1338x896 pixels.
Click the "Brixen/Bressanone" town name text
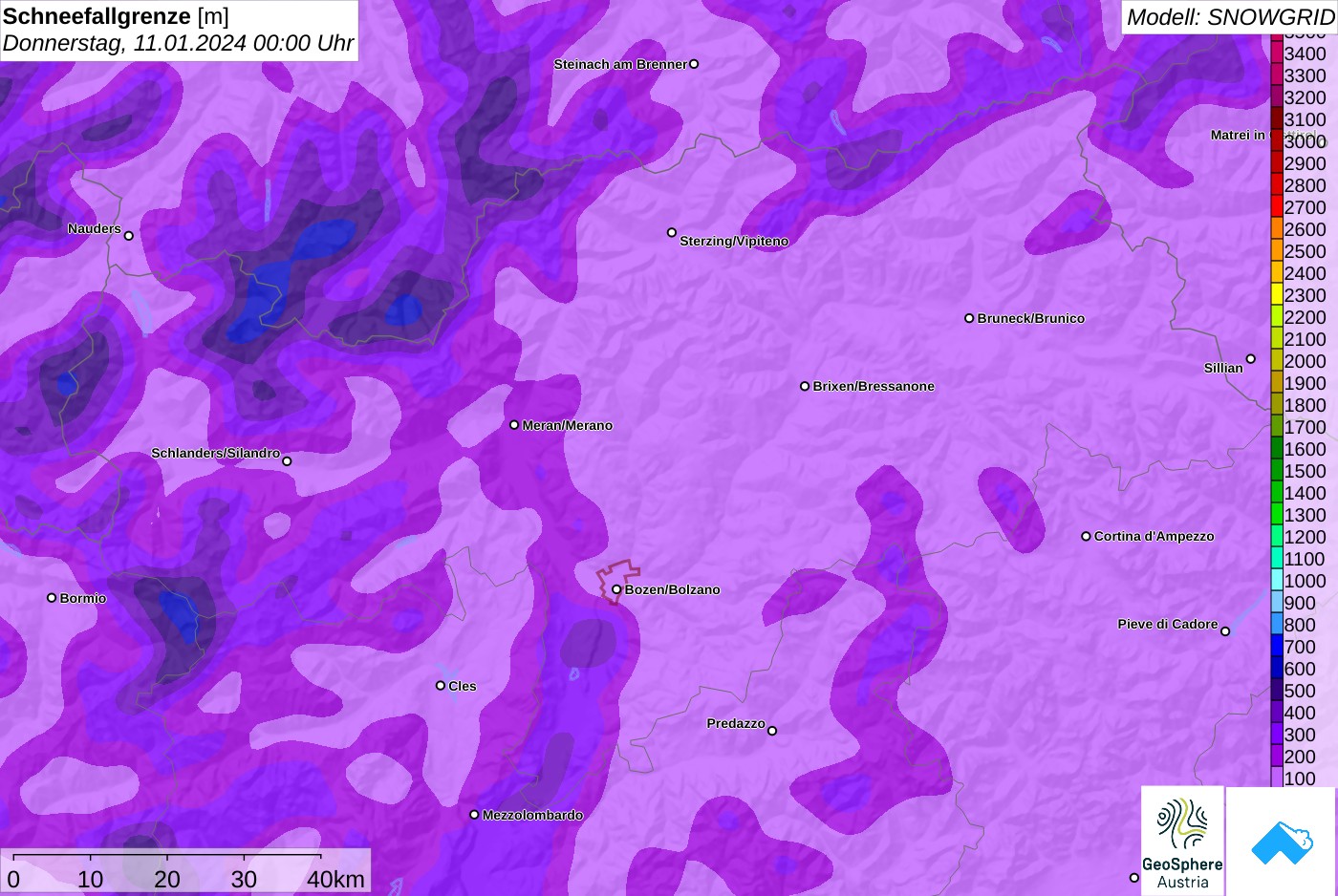pos(874,386)
